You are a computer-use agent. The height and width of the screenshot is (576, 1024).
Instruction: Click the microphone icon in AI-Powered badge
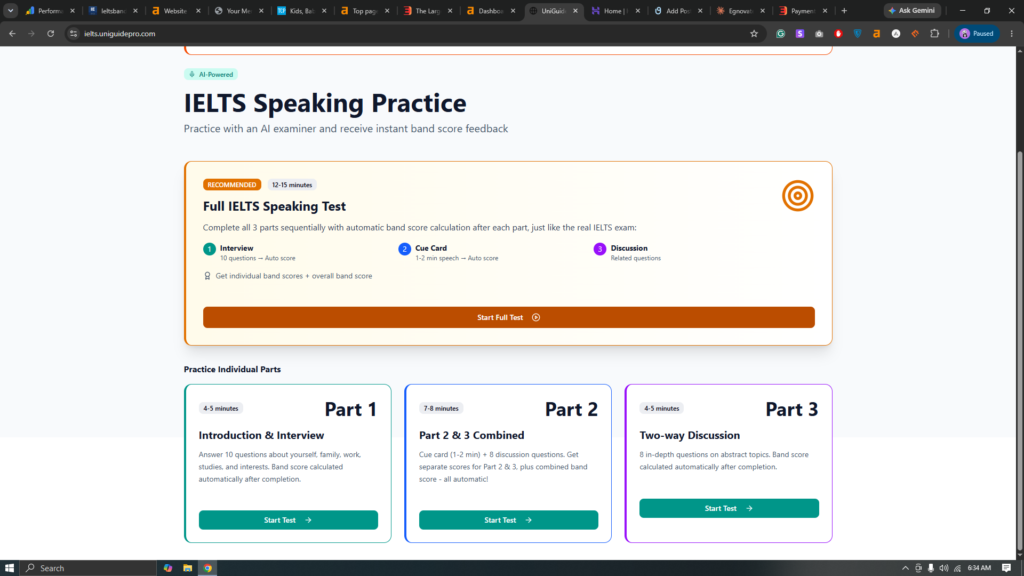(192, 74)
